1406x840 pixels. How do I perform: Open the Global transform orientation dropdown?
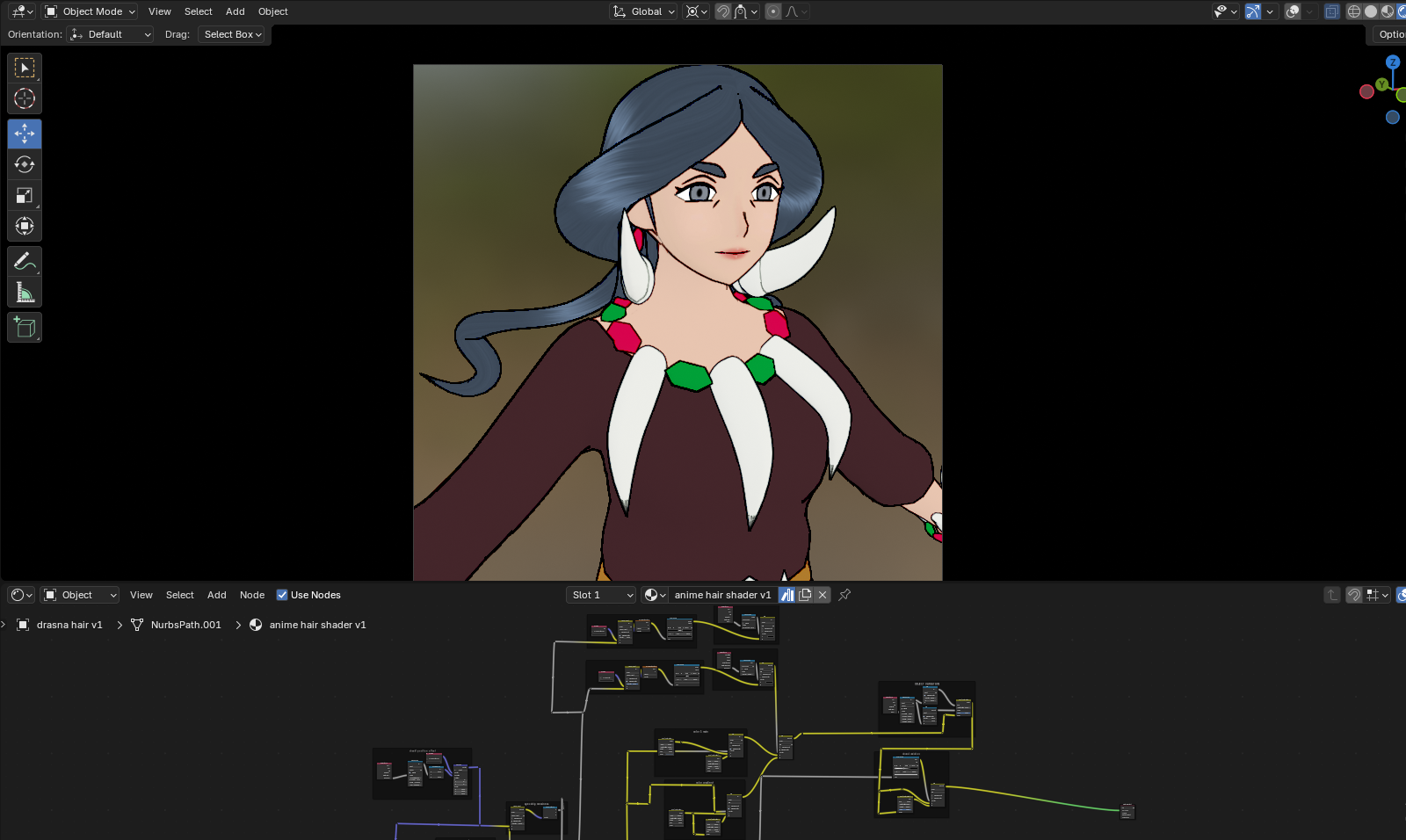pos(644,11)
